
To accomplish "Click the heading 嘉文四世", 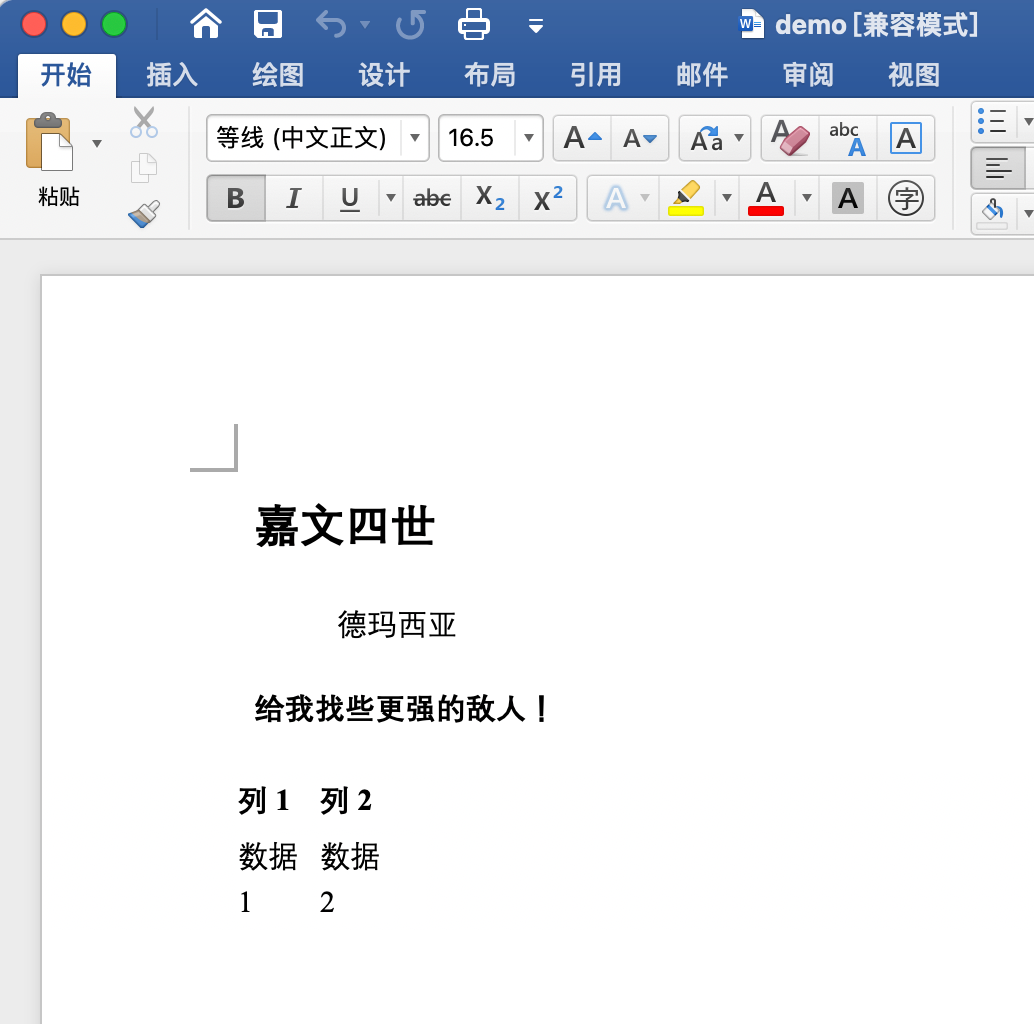I will [345, 526].
